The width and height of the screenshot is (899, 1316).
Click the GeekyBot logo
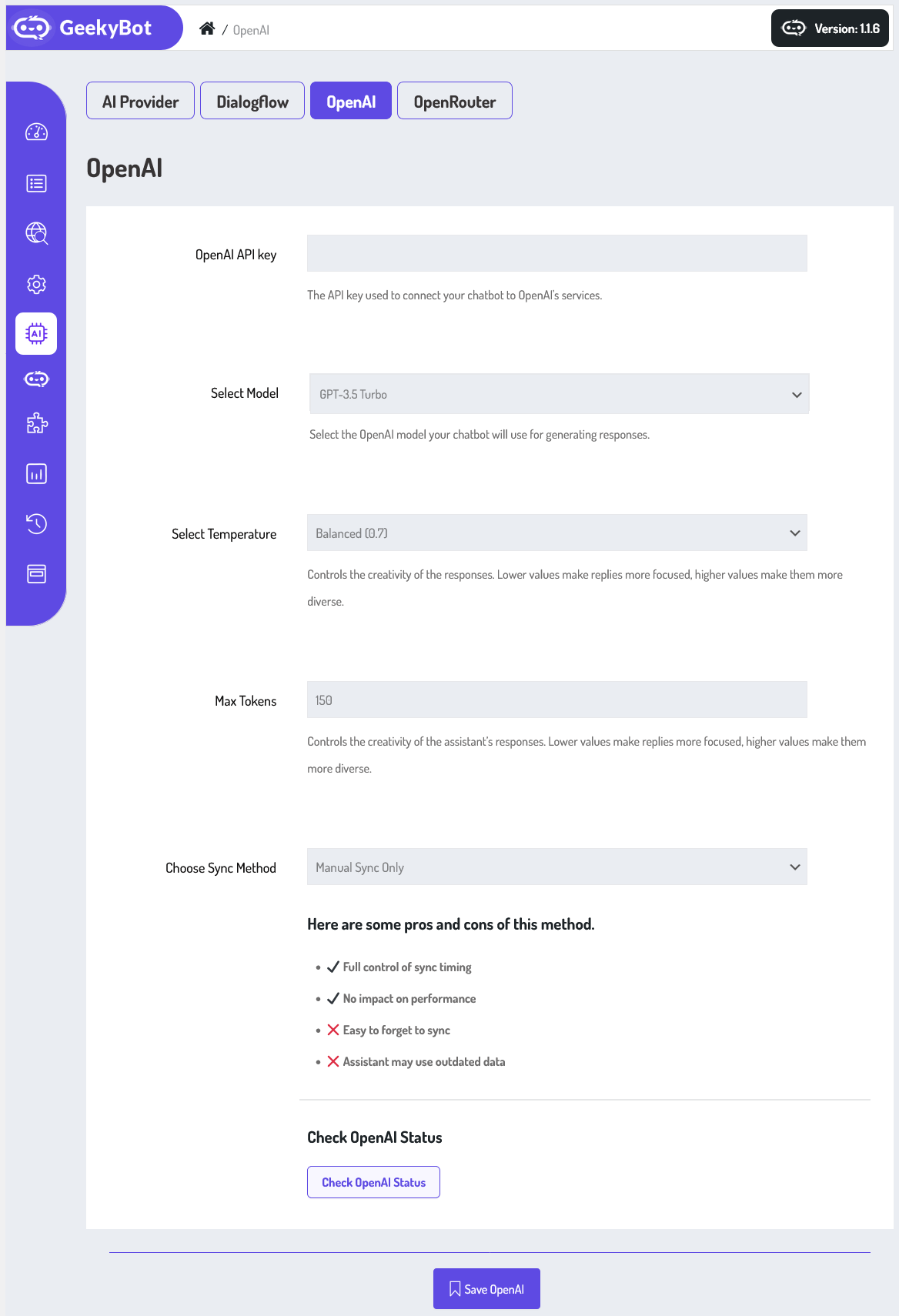tap(85, 28)
